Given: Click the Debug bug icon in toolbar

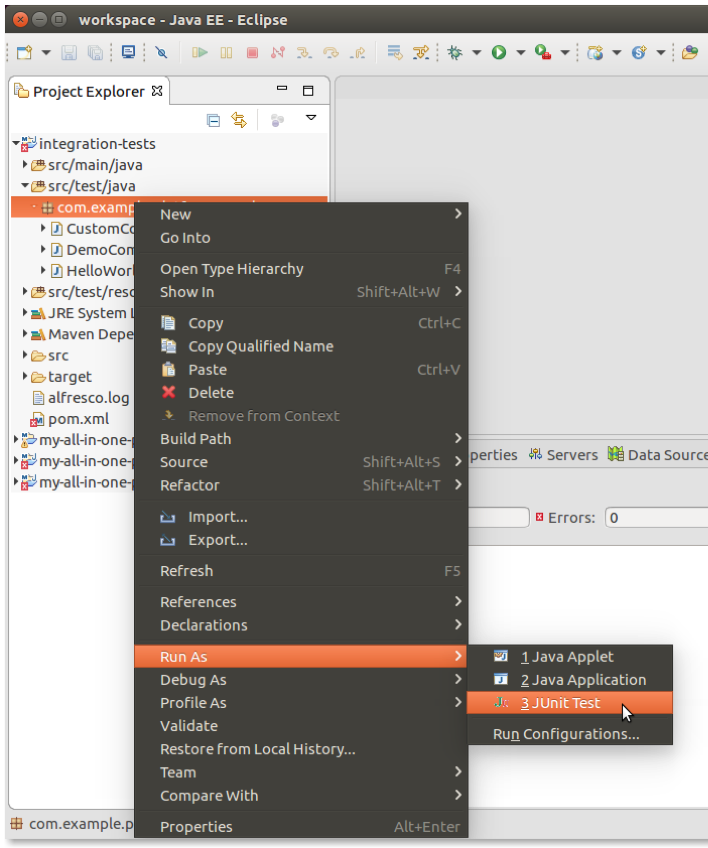Looking at the screenshot, I should coord(455,52).
